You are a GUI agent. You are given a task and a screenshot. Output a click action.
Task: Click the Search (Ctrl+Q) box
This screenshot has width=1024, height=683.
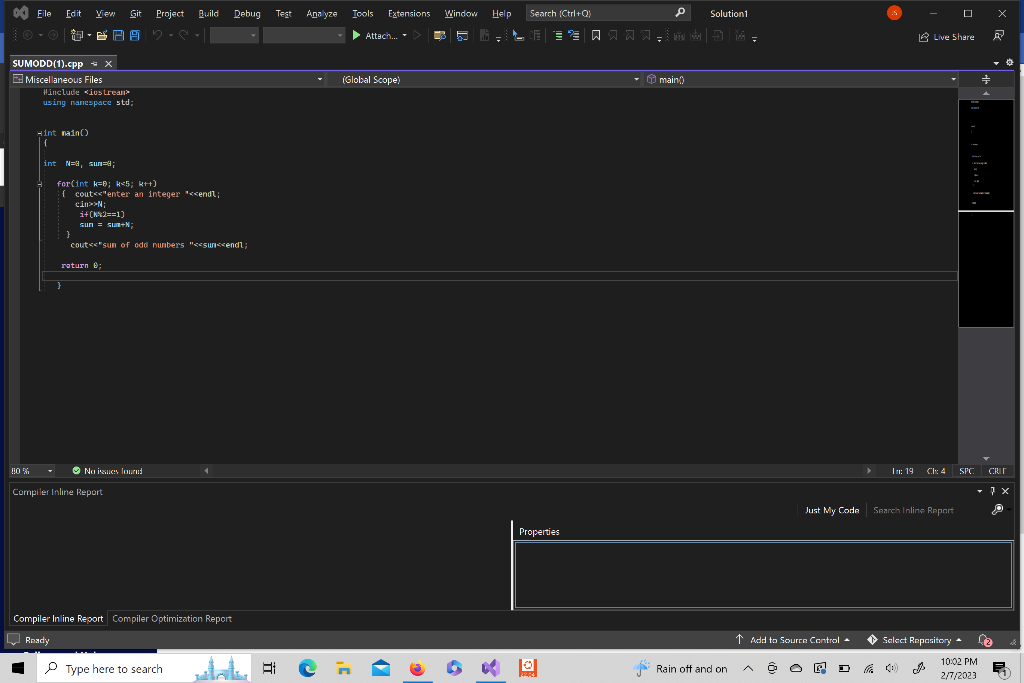(608, 13)
